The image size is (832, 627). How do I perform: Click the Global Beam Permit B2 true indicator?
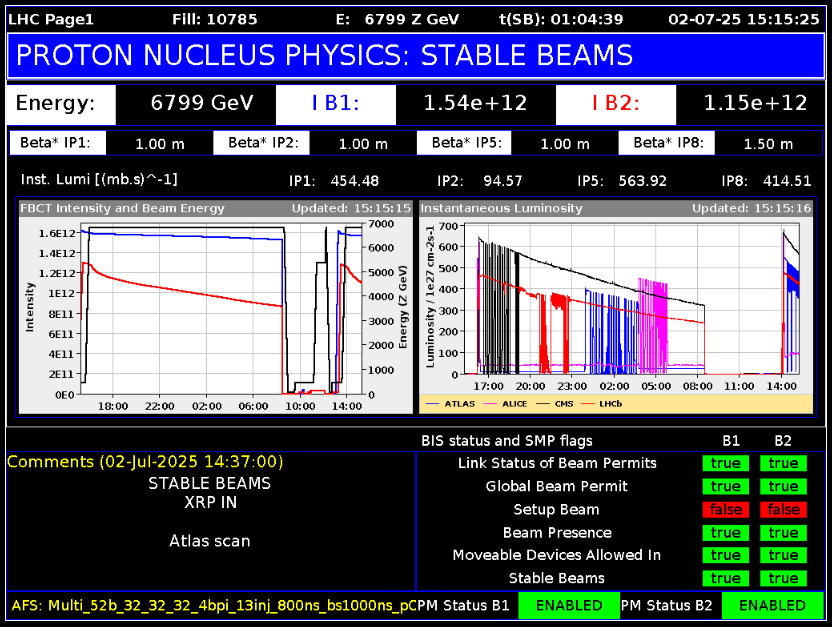783,486
